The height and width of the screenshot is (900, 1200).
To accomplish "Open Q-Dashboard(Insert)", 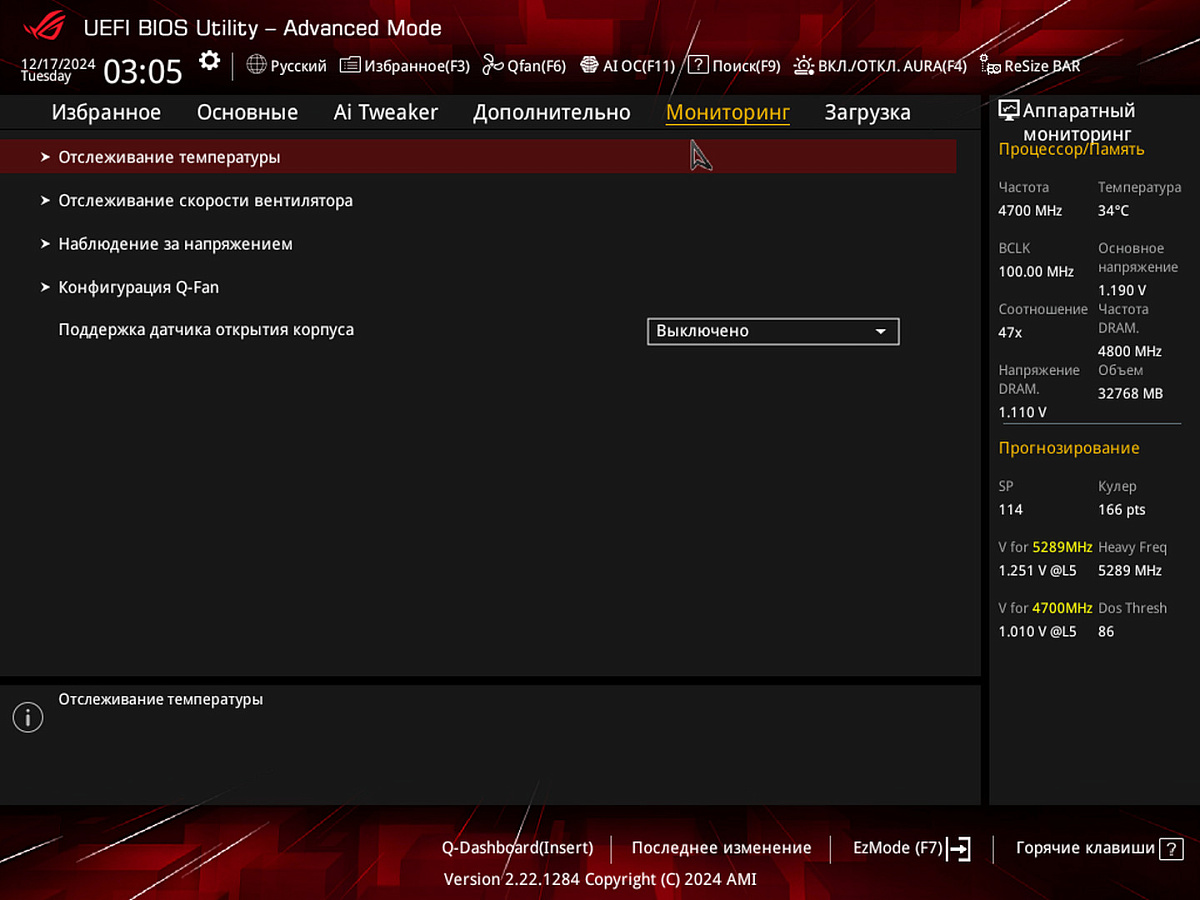I will pyautogui.click(x=518, y=848).
